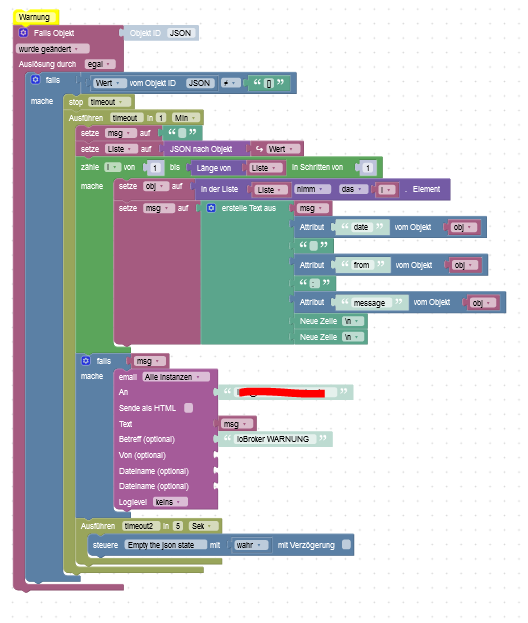Click the Betreff (optional) label
The height and width of the screenshot is (623, 528).
[147, 439]
